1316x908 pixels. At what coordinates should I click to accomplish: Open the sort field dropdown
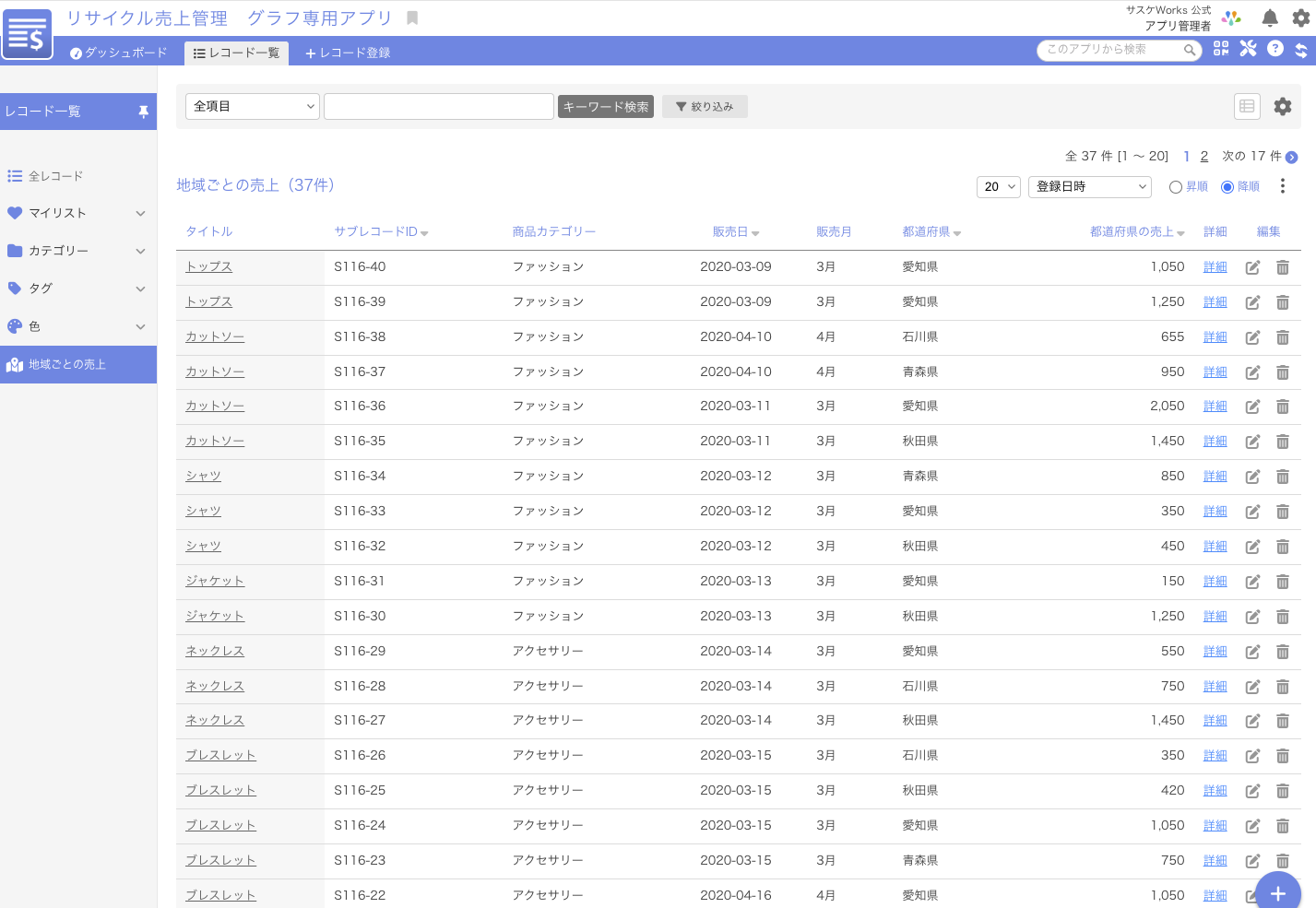1090,186
